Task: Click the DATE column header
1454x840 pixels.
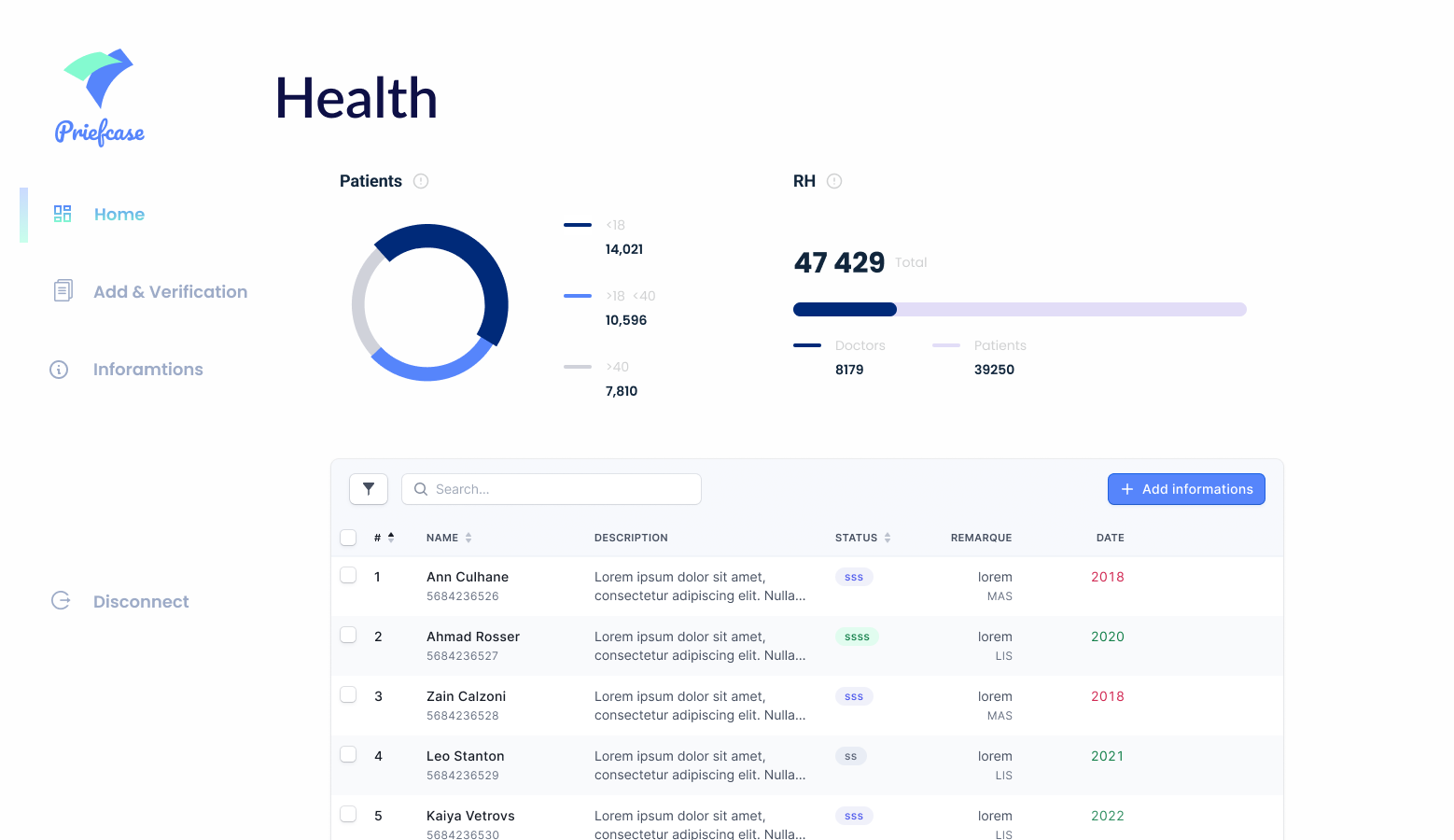Action: click(1110, 538)
